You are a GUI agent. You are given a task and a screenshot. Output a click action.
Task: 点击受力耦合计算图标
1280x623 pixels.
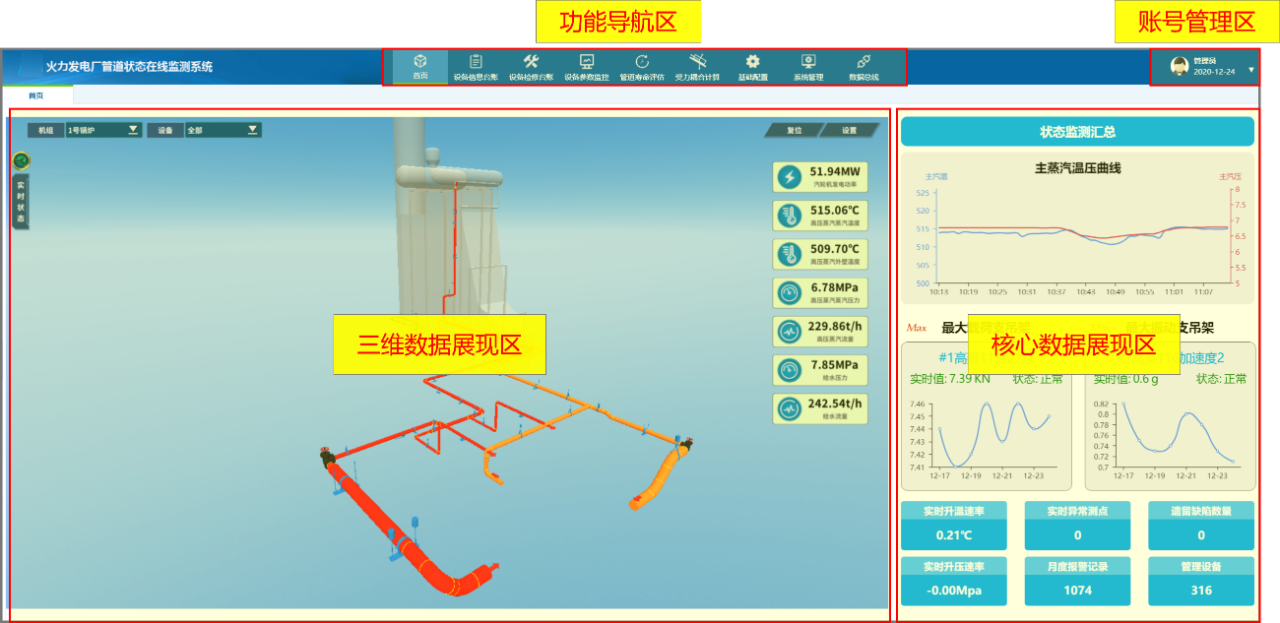pyautogui.click(x=700, y=66)
